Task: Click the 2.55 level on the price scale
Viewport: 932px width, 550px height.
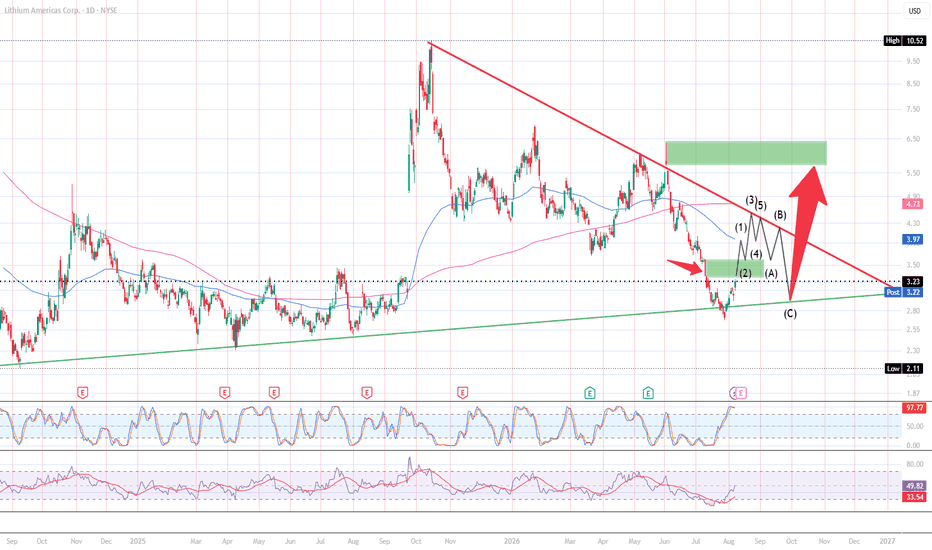Action: pos(913,329)
